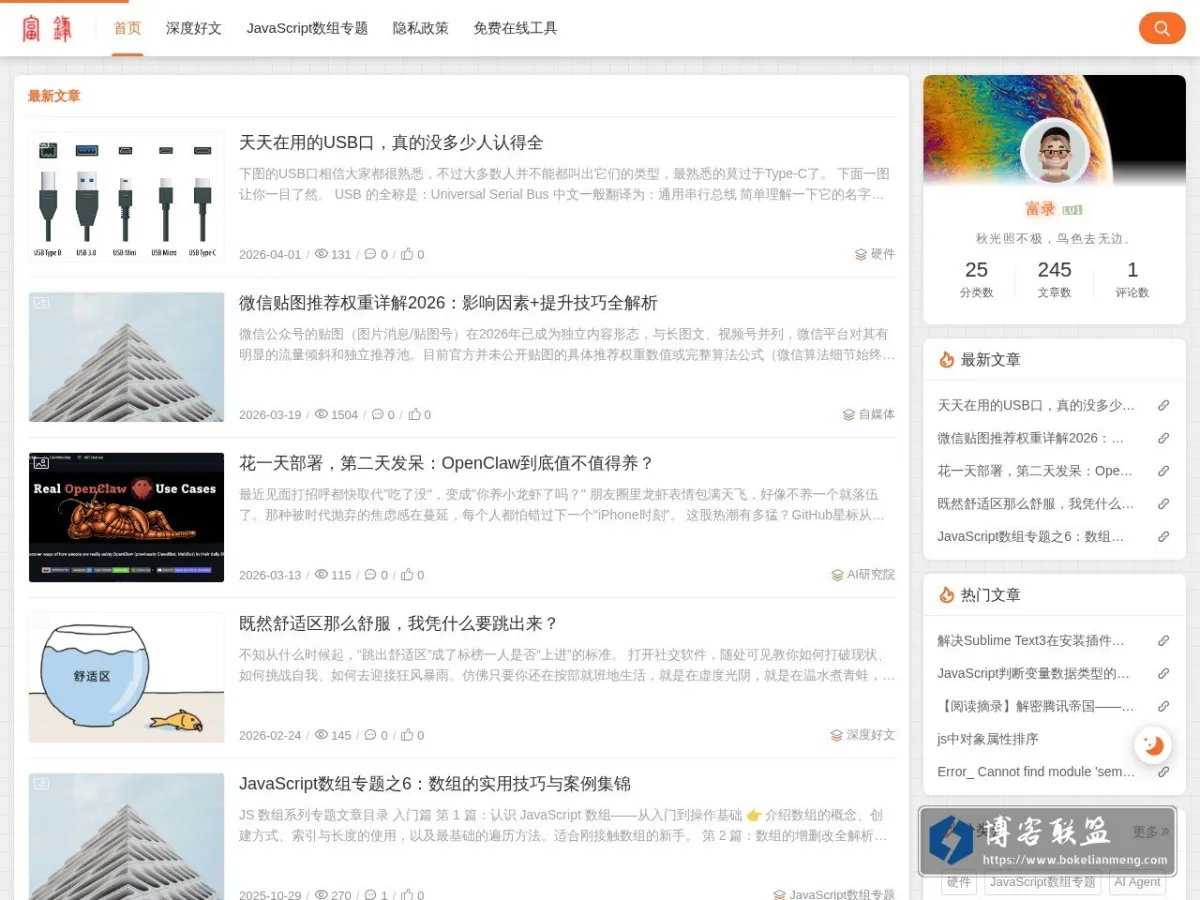
Task: Click the link icon beside 解决Sublime Text3 entry
Action: coord(1163,641)
